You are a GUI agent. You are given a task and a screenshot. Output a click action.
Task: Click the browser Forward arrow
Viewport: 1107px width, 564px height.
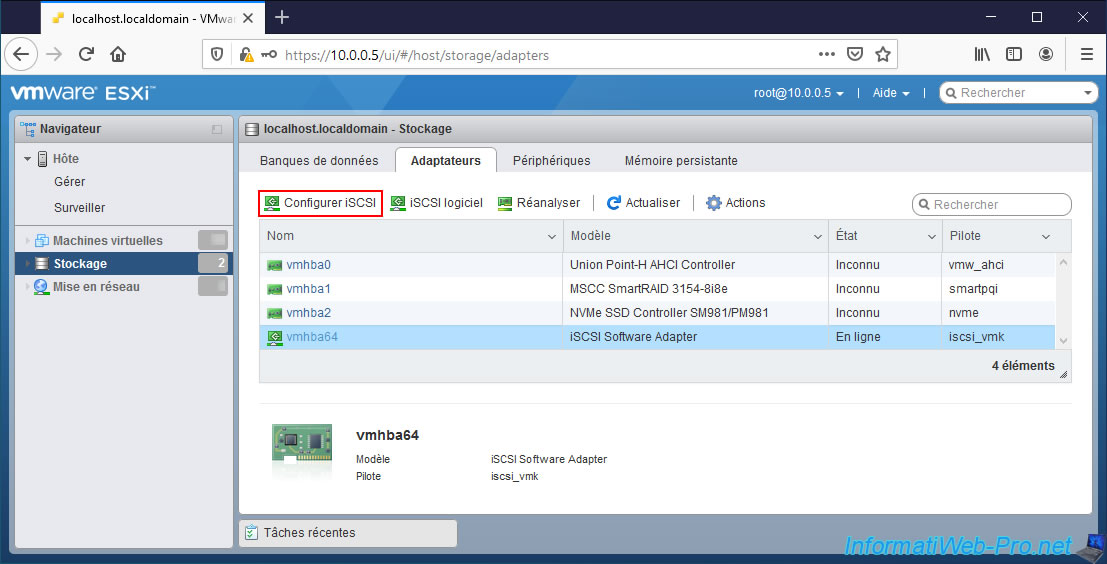point(54,54)
